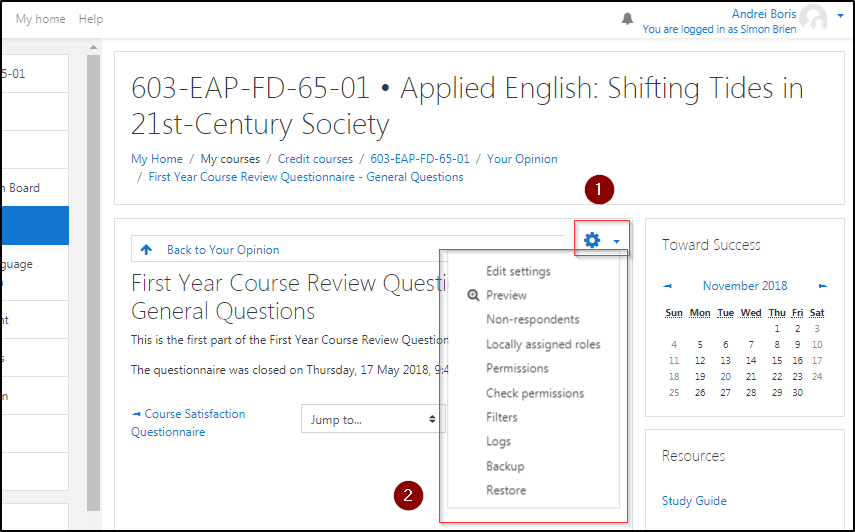Choose Backup from the actions menu
The image size is (855, 532).
tap(505, 466)
